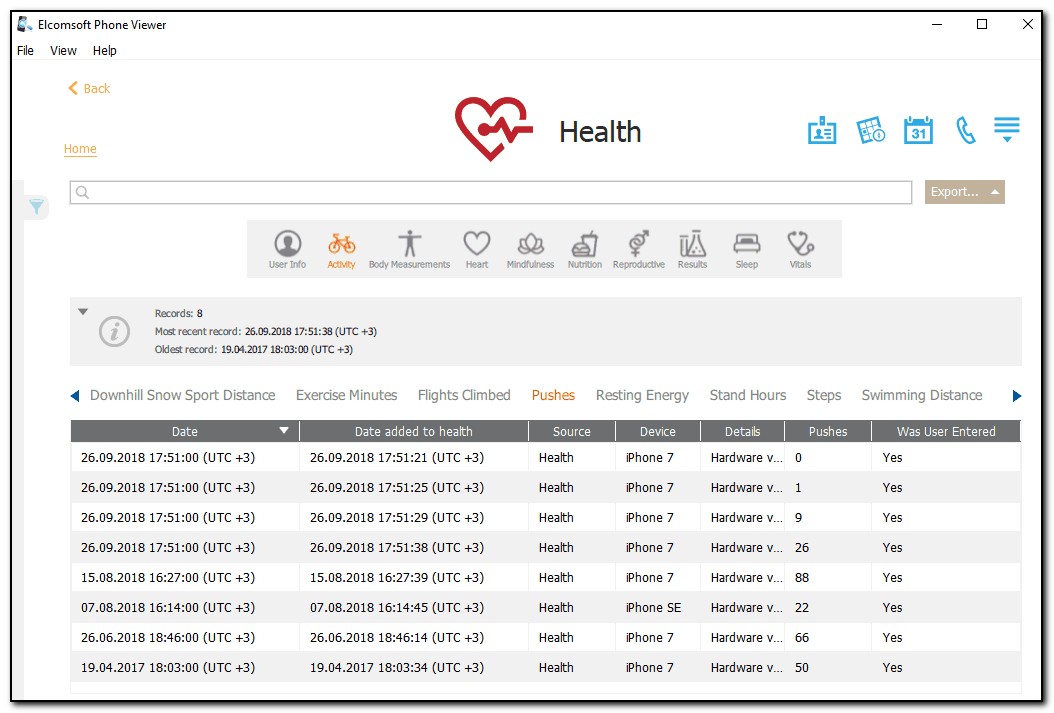Switch to the Steps tab
This screenshot has height=713, width=1054.
coord(824,395)
